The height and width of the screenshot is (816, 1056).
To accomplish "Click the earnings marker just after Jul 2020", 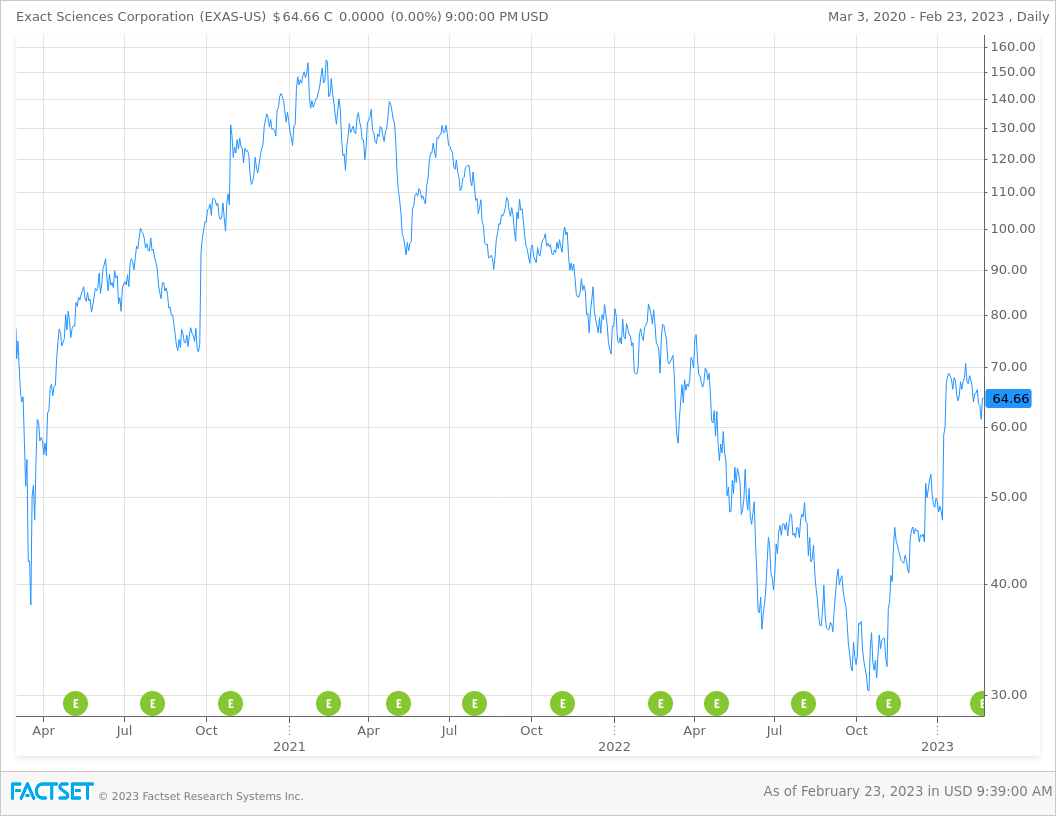I will click(x=152, y=704).
